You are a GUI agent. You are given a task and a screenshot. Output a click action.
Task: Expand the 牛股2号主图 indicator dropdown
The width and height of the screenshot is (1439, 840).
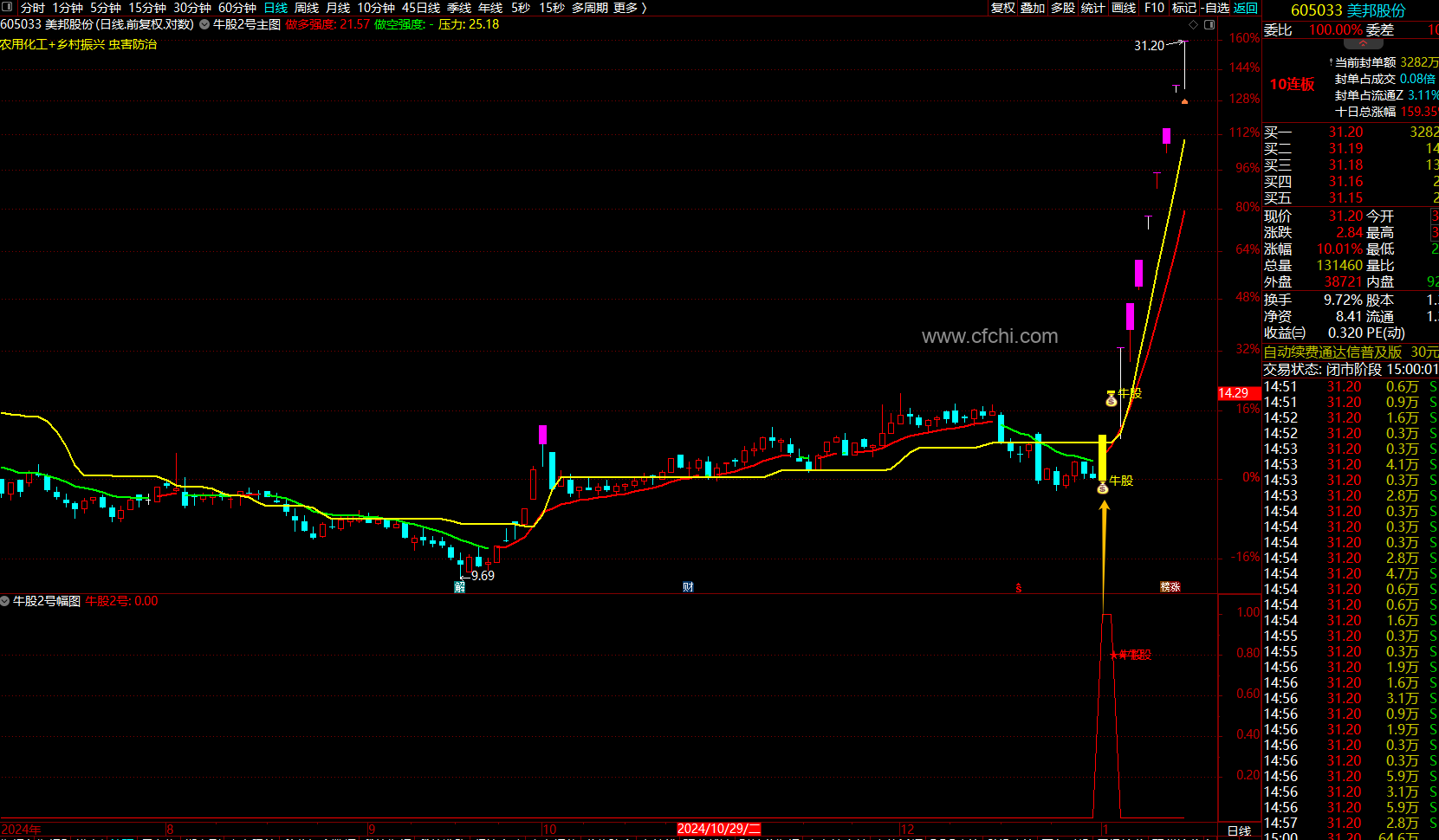[x=204, y=24]
